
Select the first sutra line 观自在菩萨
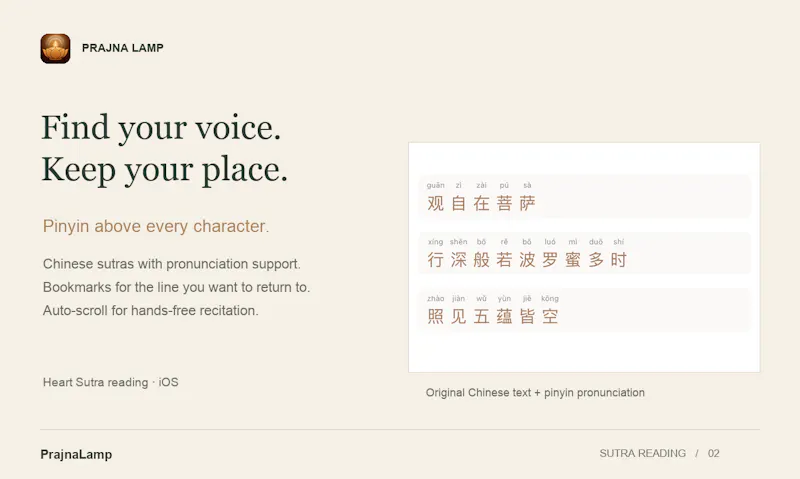(585, 196)
